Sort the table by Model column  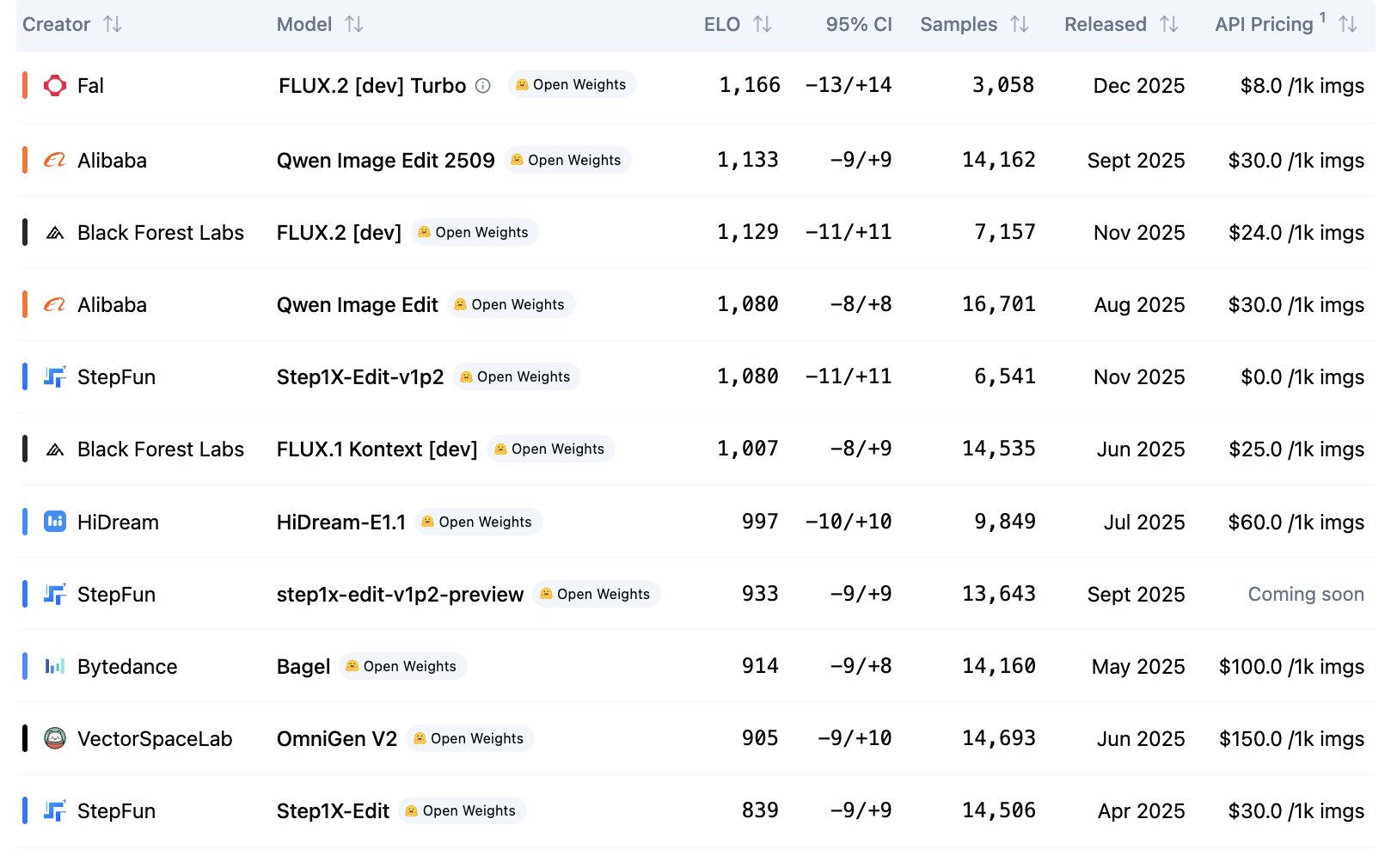[x=354, y=24]
